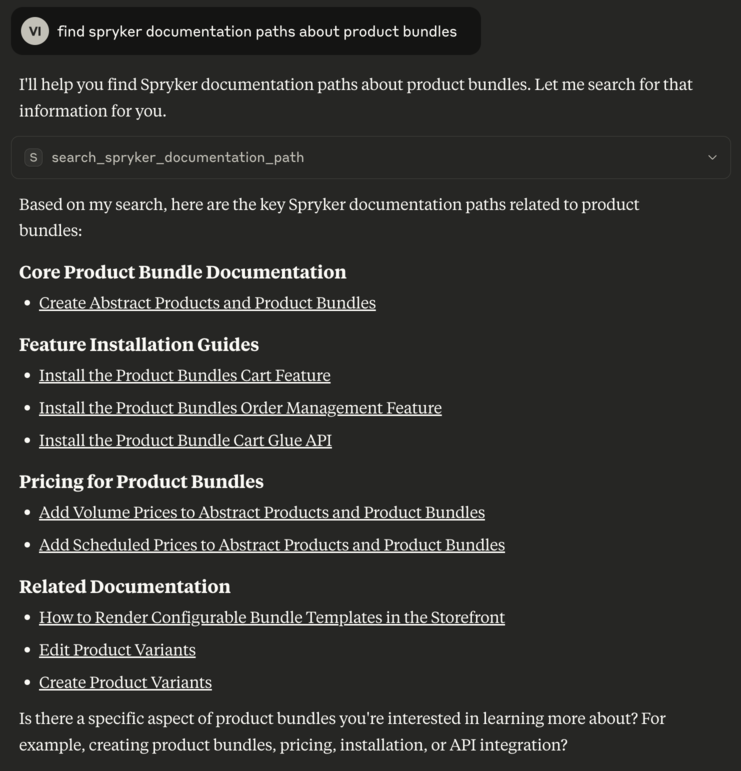Open Install the Product Bundles Cart Feature
Image resolution: width=741 pixels, height=771 pixels.
tap(184, 376)
